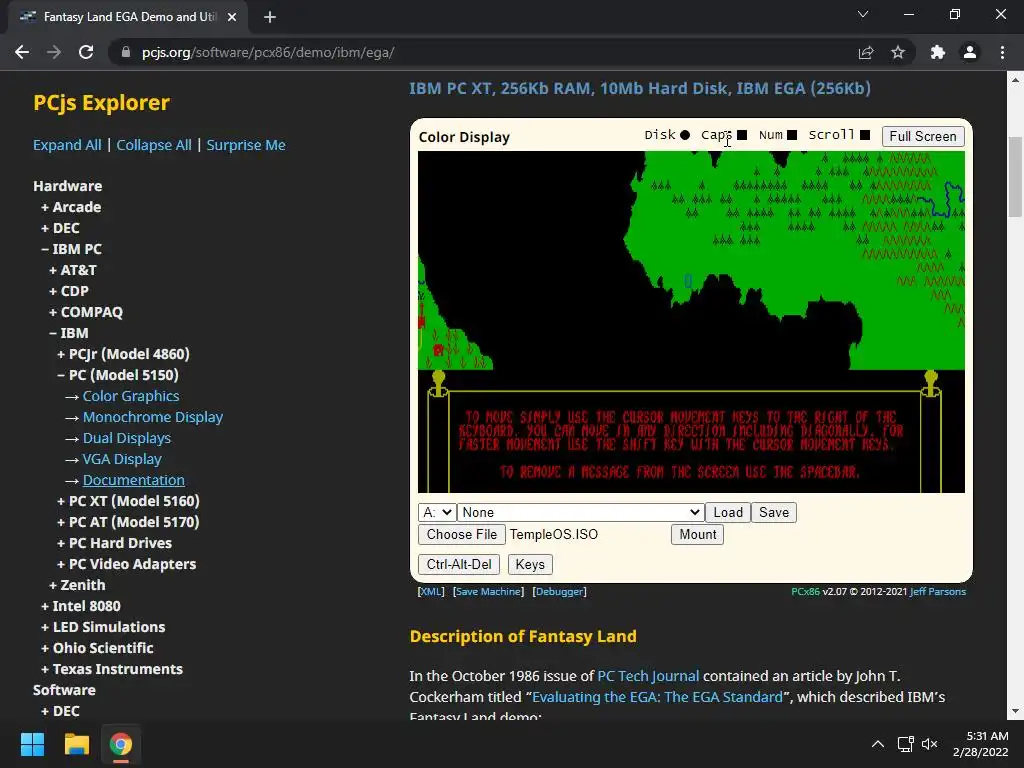Open a new browser tab

coord(270,17)
